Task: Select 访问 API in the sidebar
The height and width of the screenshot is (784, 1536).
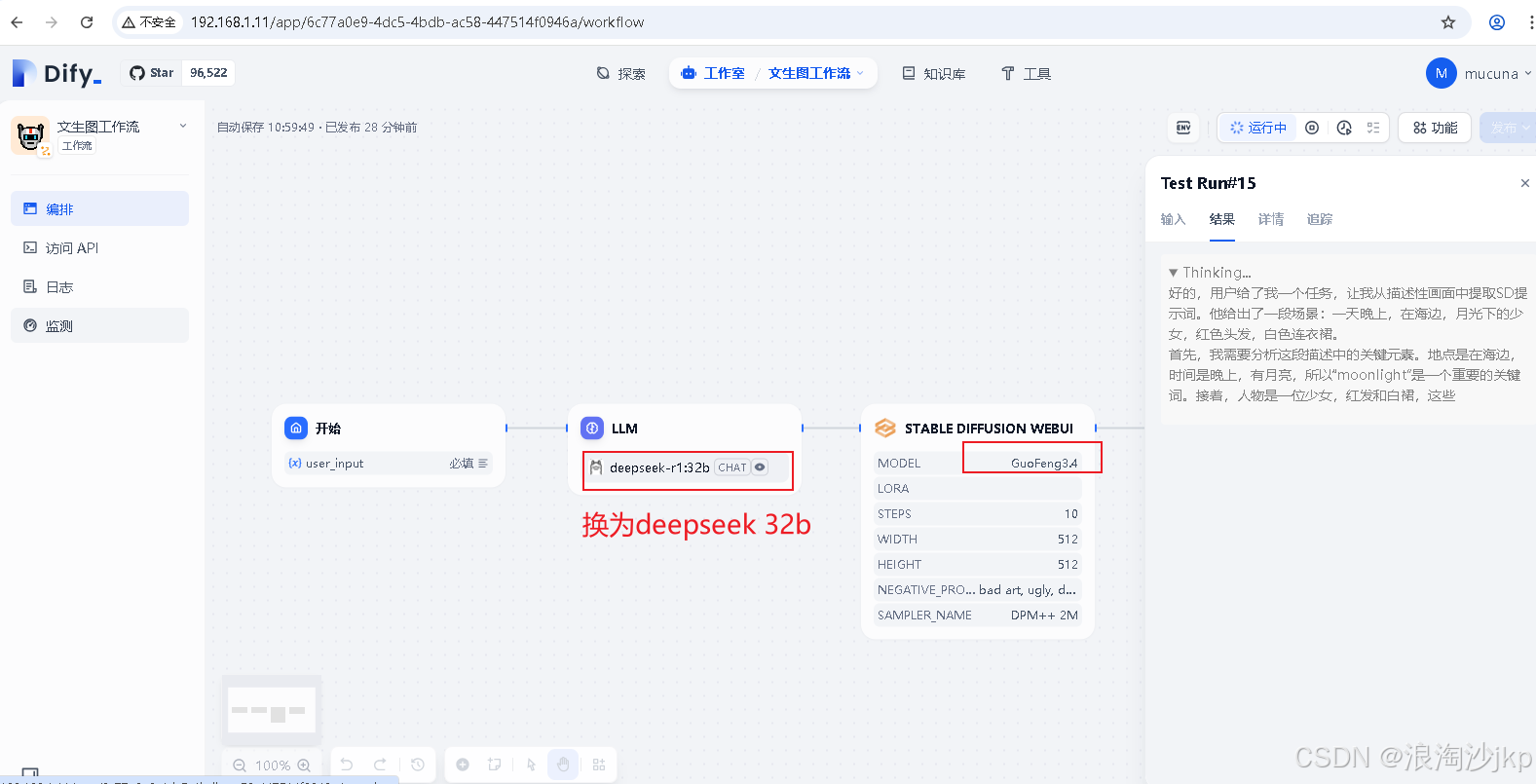Action: pyautogui.click(x=99, y=247)
